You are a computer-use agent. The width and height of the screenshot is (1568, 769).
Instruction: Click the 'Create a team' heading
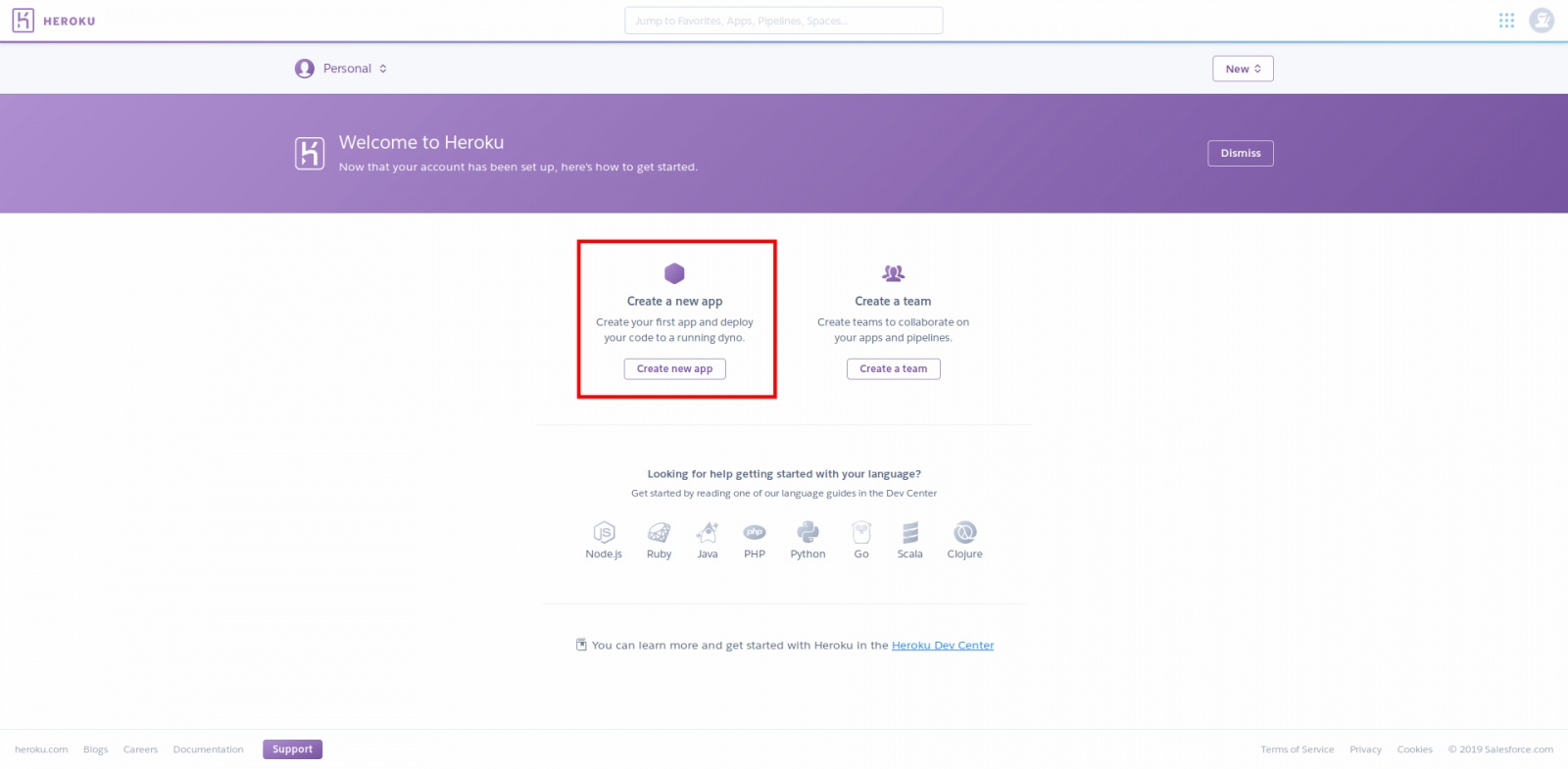click(x=893, y=302)
